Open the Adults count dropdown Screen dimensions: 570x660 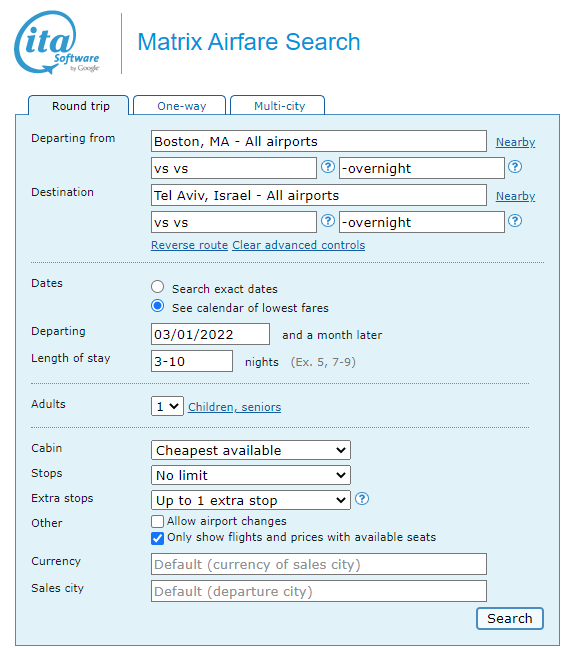click(x=167, y=406)
